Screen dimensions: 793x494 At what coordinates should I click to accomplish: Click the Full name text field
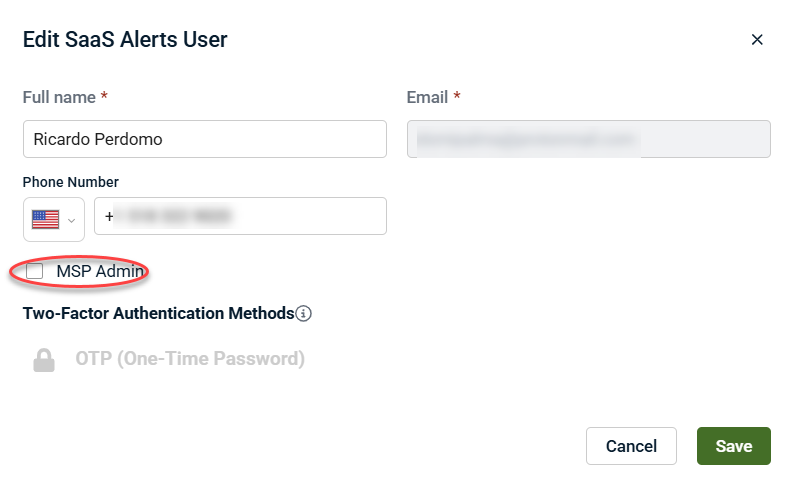coord(204,139)
